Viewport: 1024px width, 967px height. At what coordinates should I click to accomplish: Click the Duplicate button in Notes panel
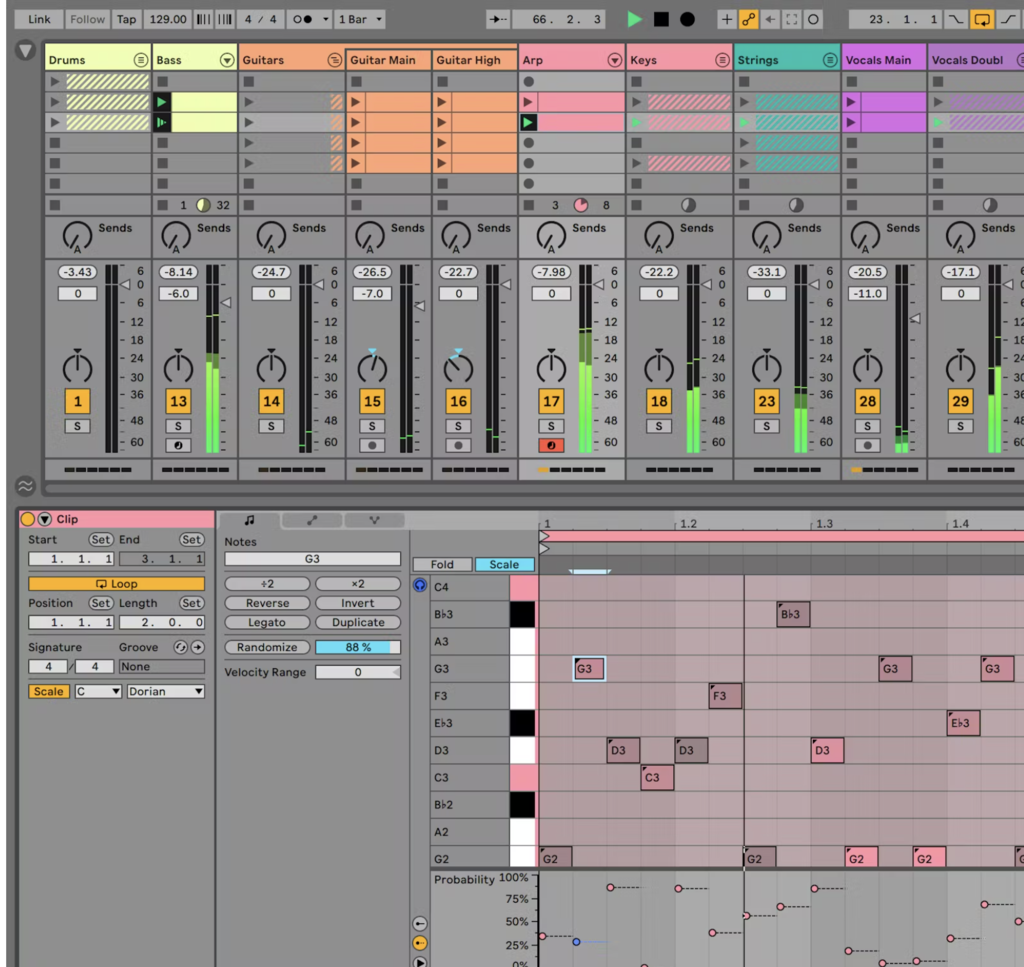(x=358, y=622)
